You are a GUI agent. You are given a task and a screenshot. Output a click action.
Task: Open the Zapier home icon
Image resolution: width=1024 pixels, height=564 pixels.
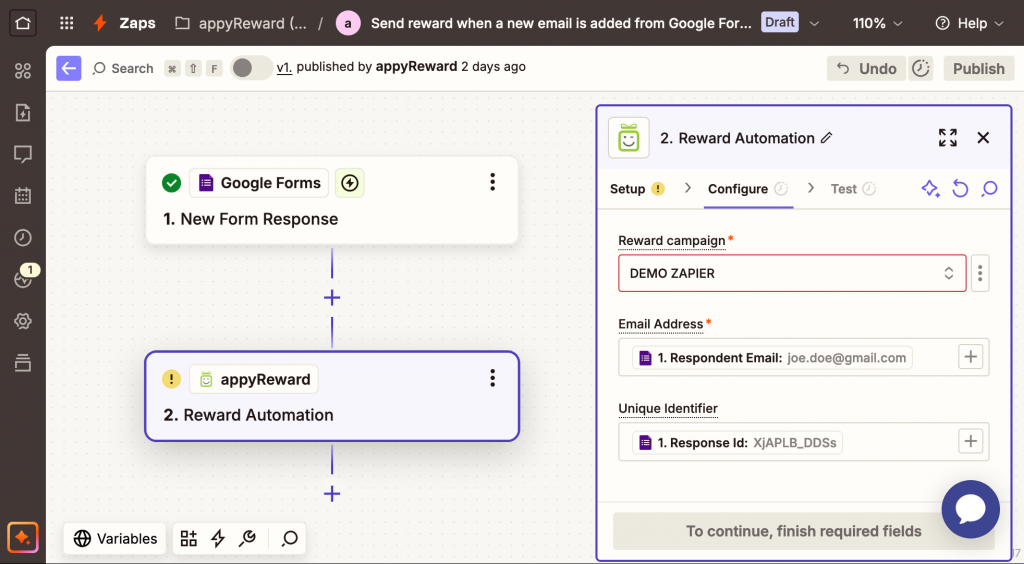[23, 23]
